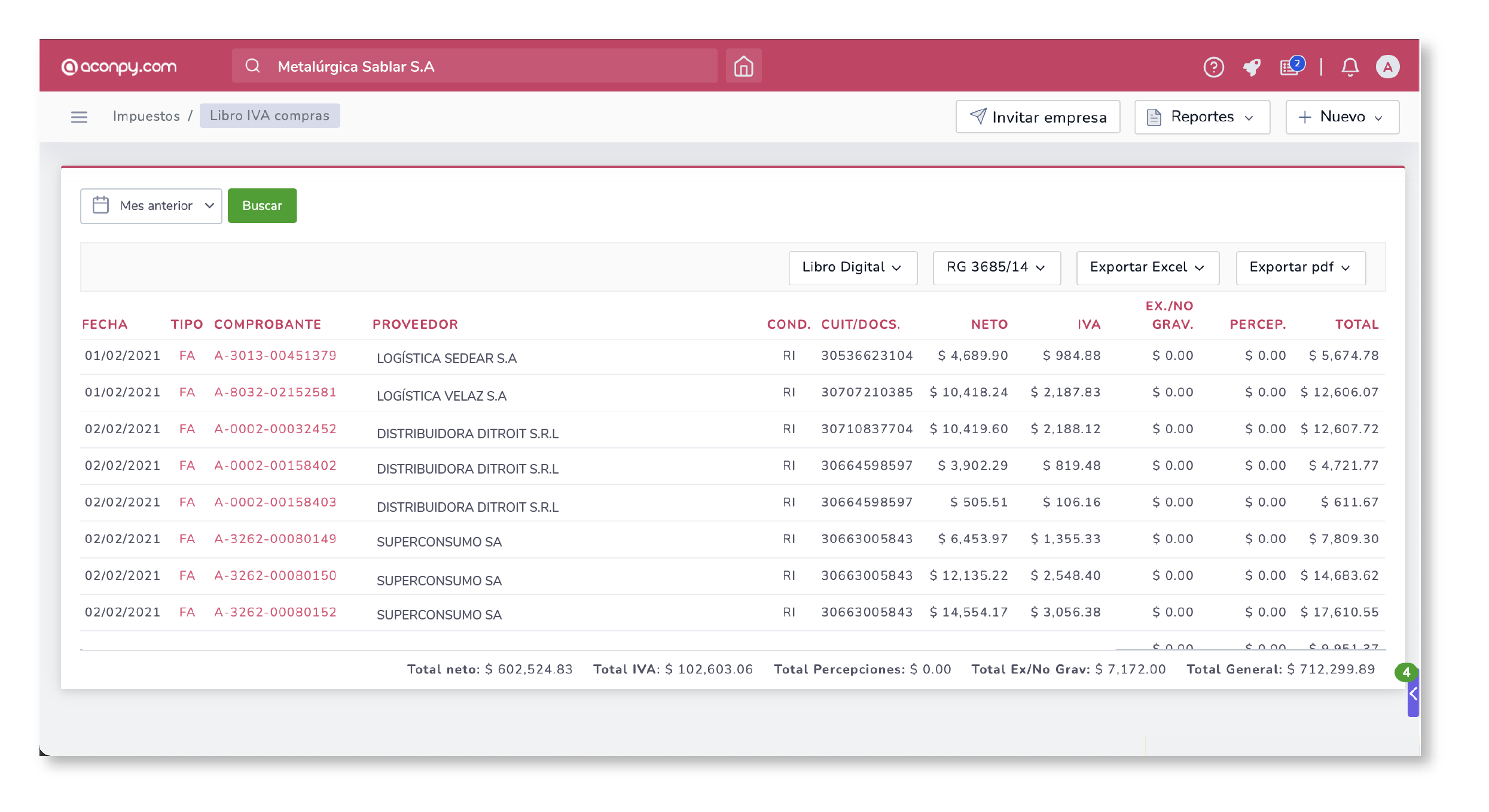Click Invitar empresa button
Viewport: 1489px width, 812px height.
pyautogui.click(x=1038, y=117)
